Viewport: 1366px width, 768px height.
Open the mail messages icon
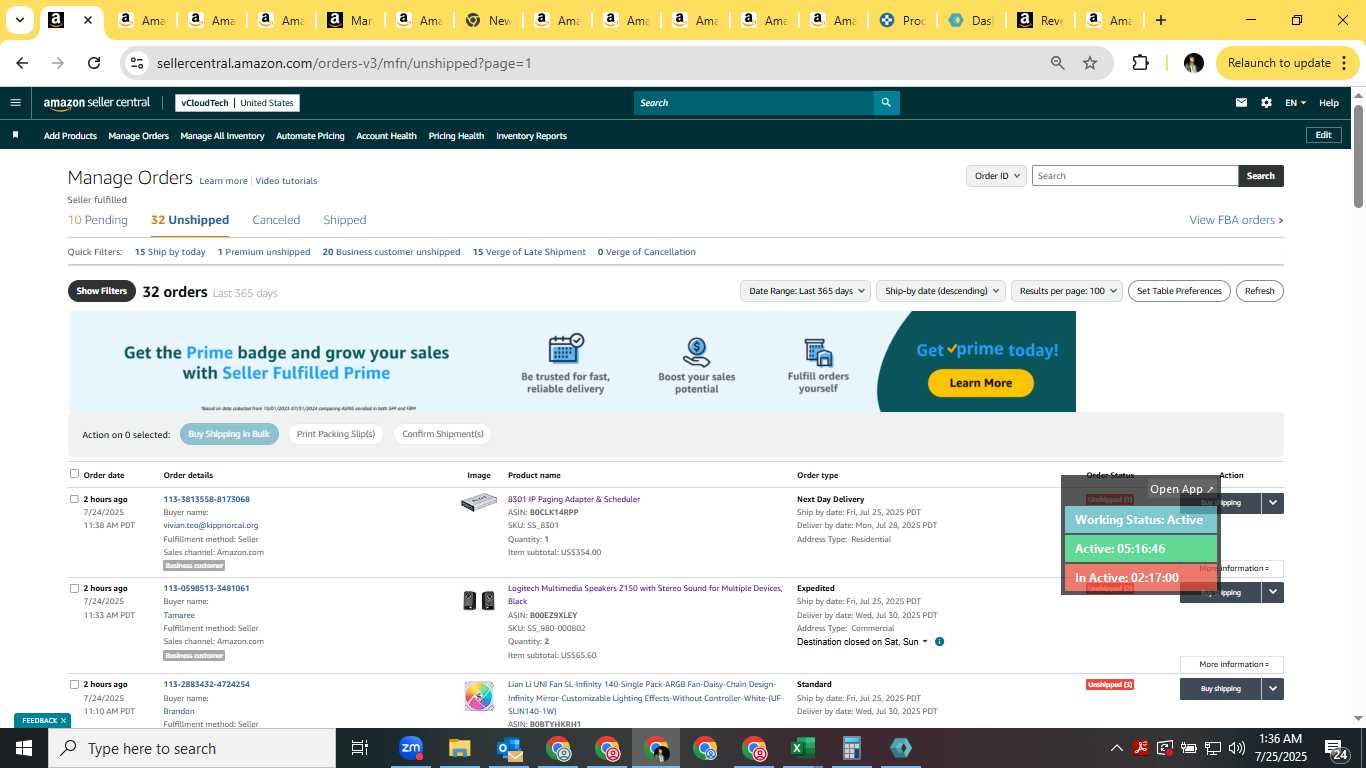tap(1241, 103)
